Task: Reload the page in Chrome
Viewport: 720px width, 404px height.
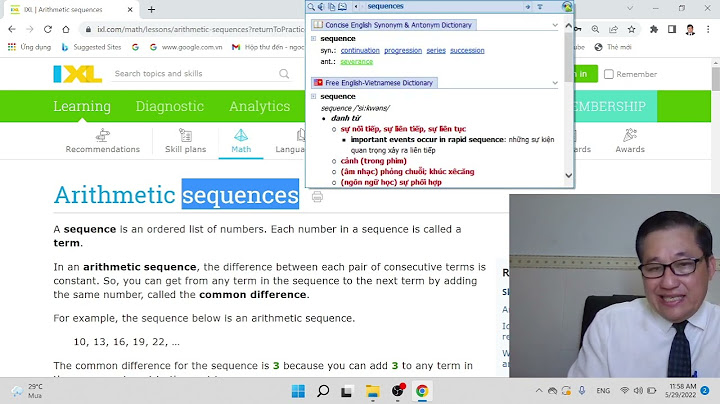Action: tap(48, 29)
